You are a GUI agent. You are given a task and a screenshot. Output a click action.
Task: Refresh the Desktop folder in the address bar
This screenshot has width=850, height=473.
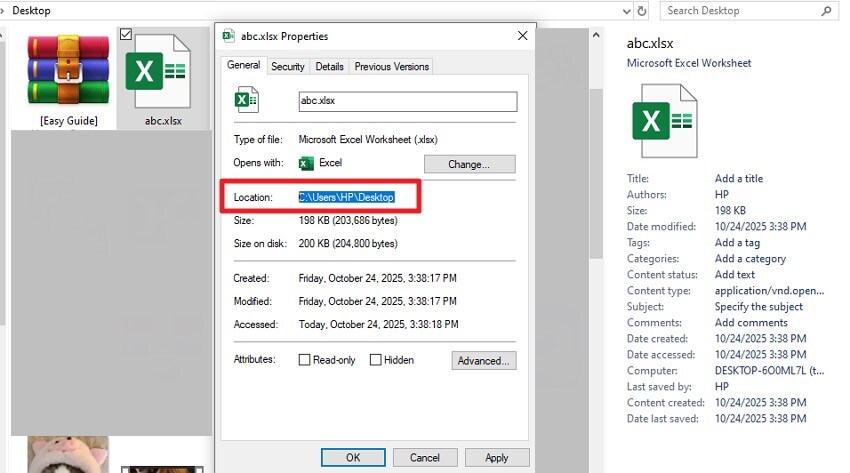click(642, 11)
